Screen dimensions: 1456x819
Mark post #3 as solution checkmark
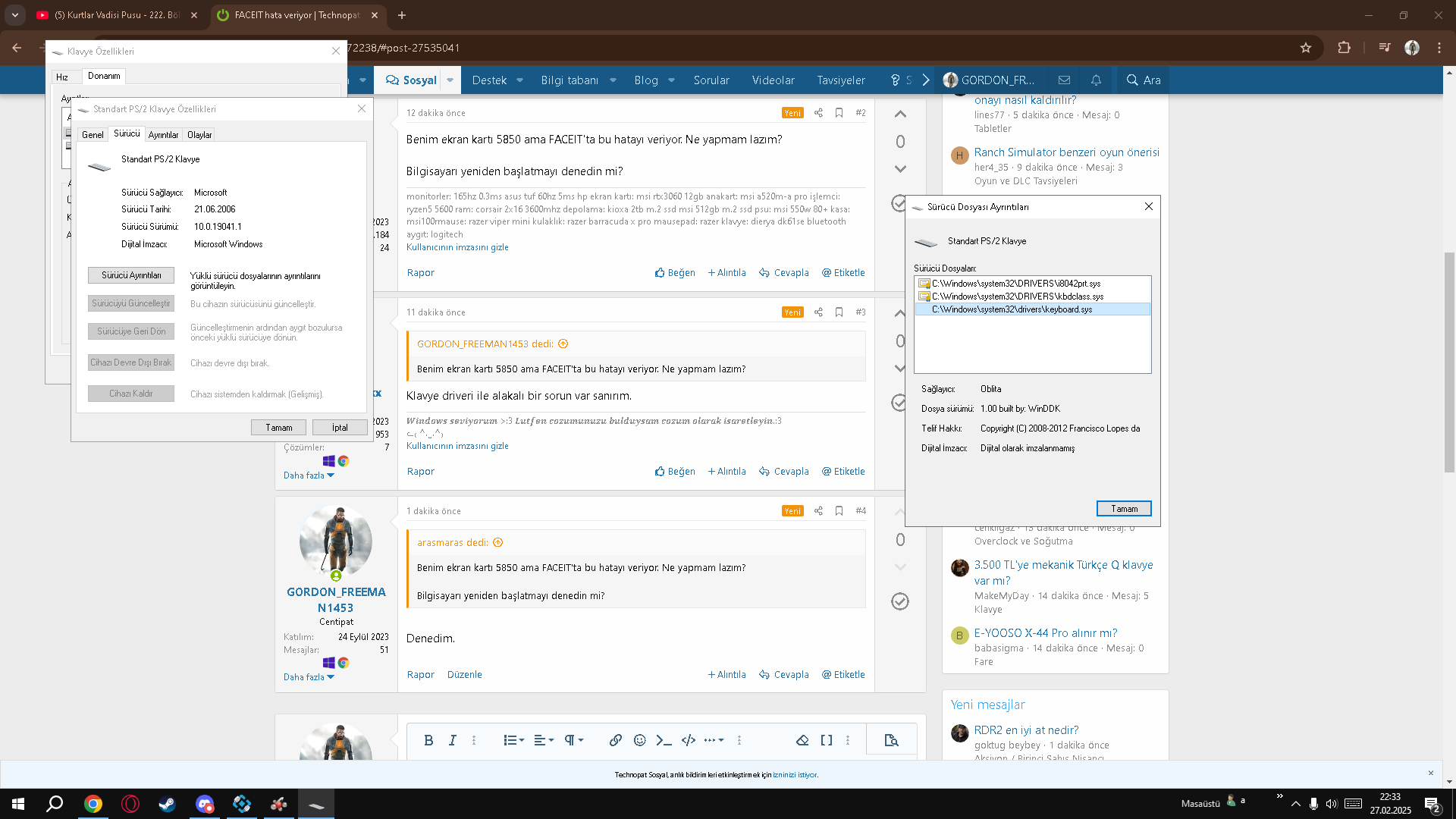pos(899,403)
